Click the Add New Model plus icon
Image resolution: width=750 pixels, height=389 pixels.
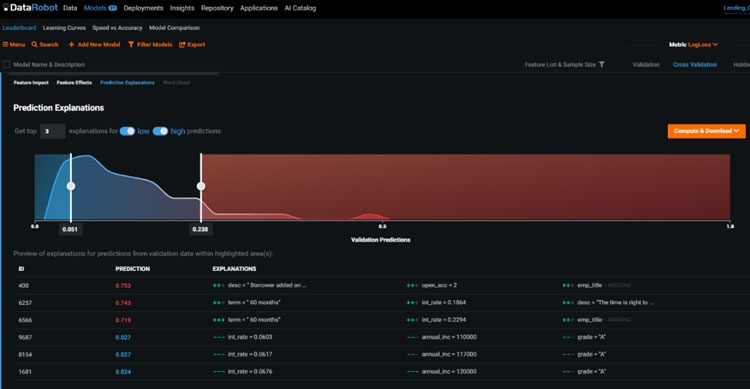pyautogui.click(x=71, y=44)
